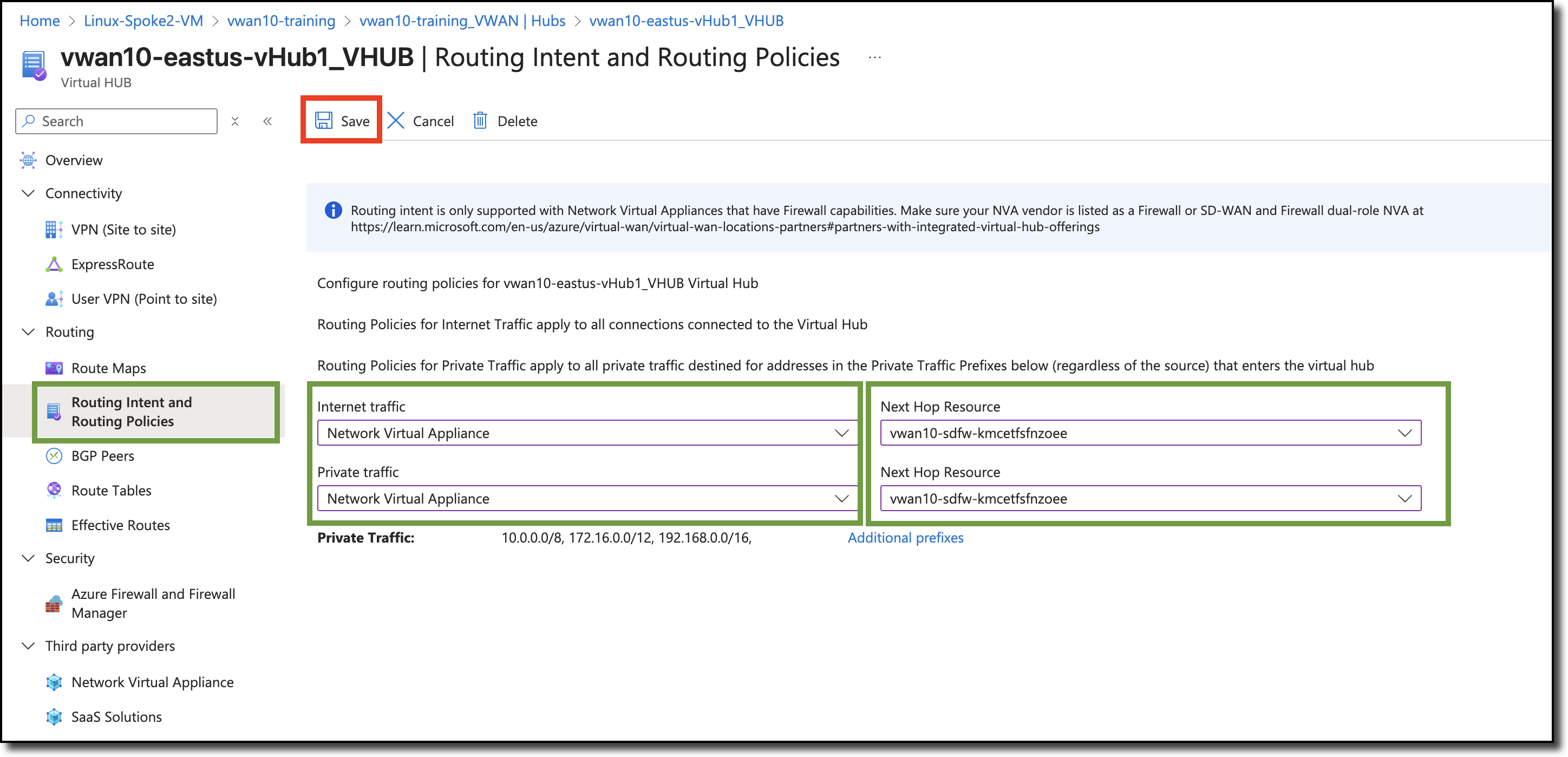Open Azure Firewall and Firewall Manager
Screen dimensions: 1568x757
tap(153, 603)
